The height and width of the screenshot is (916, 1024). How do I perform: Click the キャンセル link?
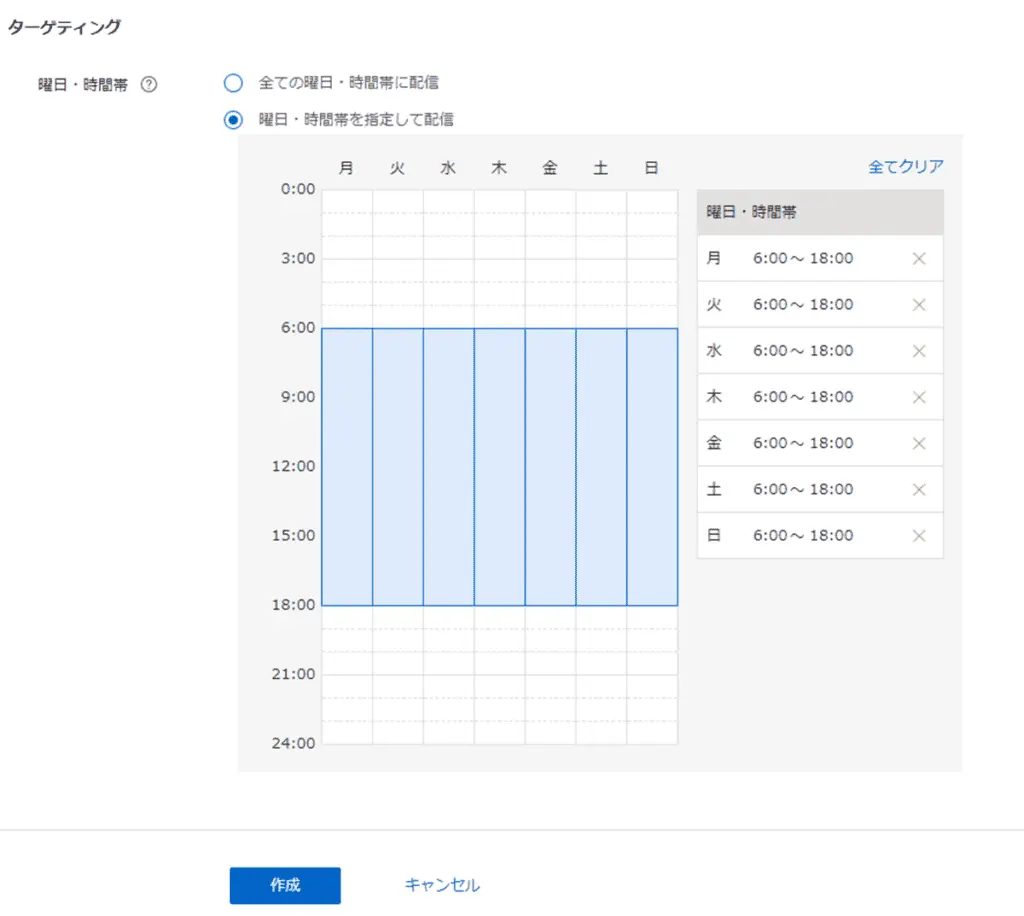click(440, 885)
